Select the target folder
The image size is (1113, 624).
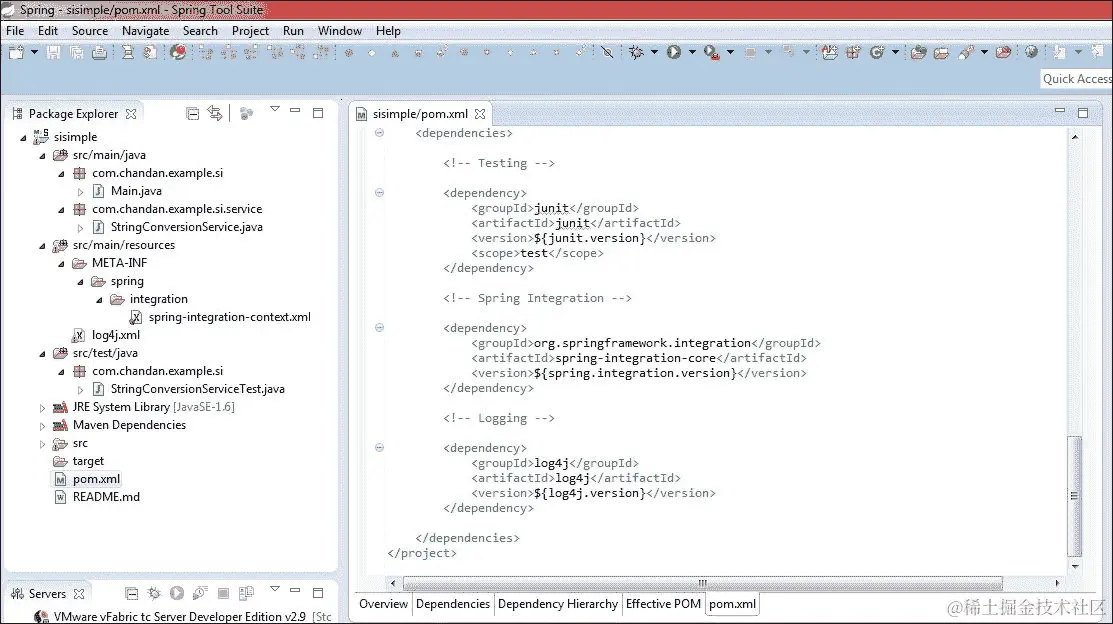tap(88, 461)
